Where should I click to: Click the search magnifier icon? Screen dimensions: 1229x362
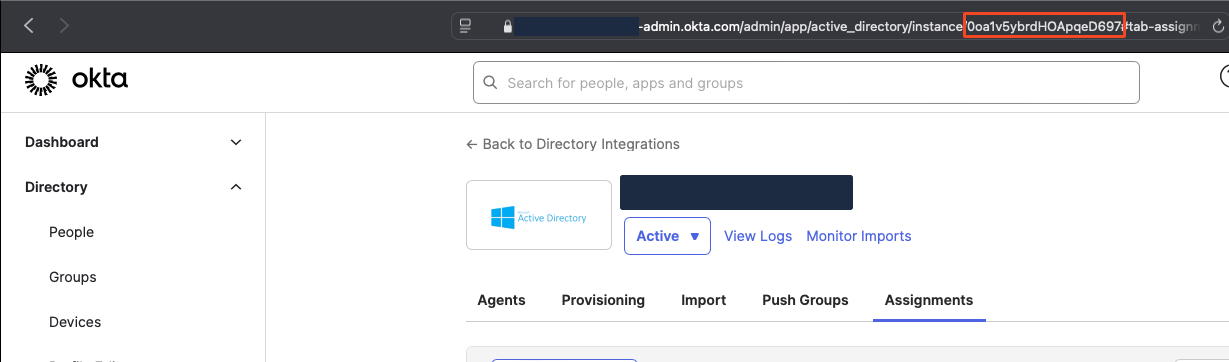[490, 83]
